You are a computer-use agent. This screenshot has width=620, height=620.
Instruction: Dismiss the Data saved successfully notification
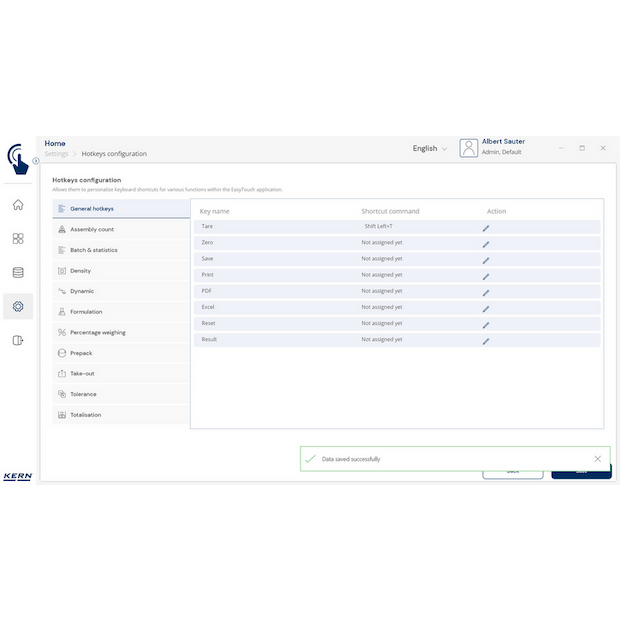pos(597,459)
